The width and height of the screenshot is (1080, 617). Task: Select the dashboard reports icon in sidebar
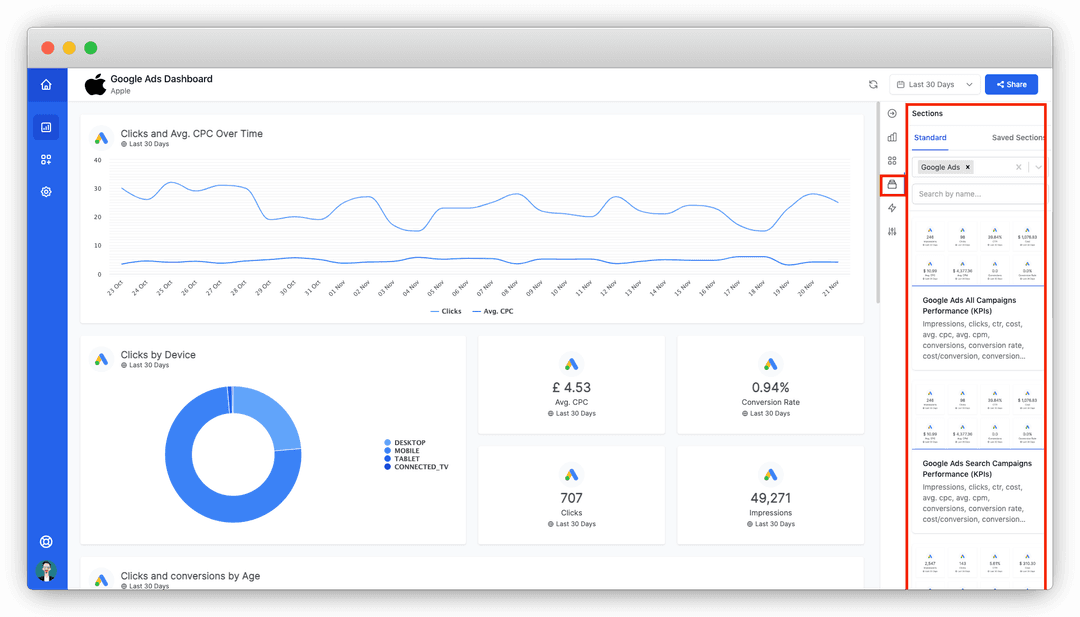click(46, 127)
